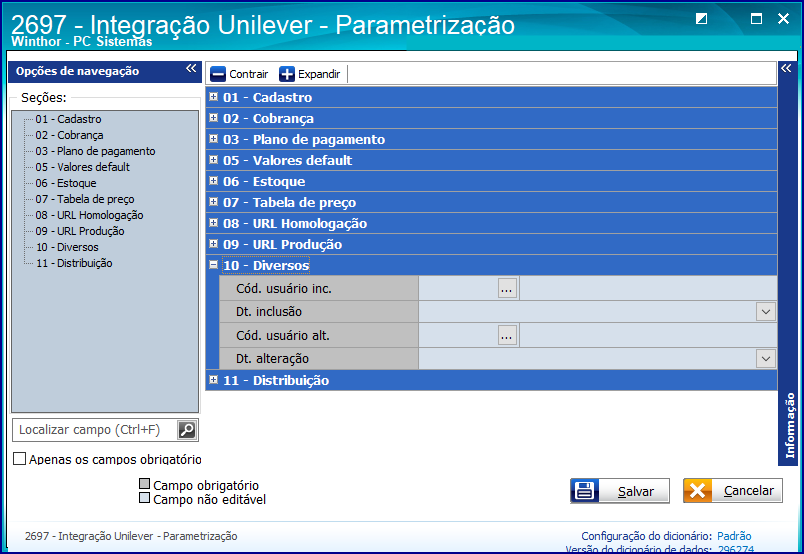The image size is (804, 554).
Task: Click the Informação vertical panel label
Action: pyautogui.click(x=790, y=425)
